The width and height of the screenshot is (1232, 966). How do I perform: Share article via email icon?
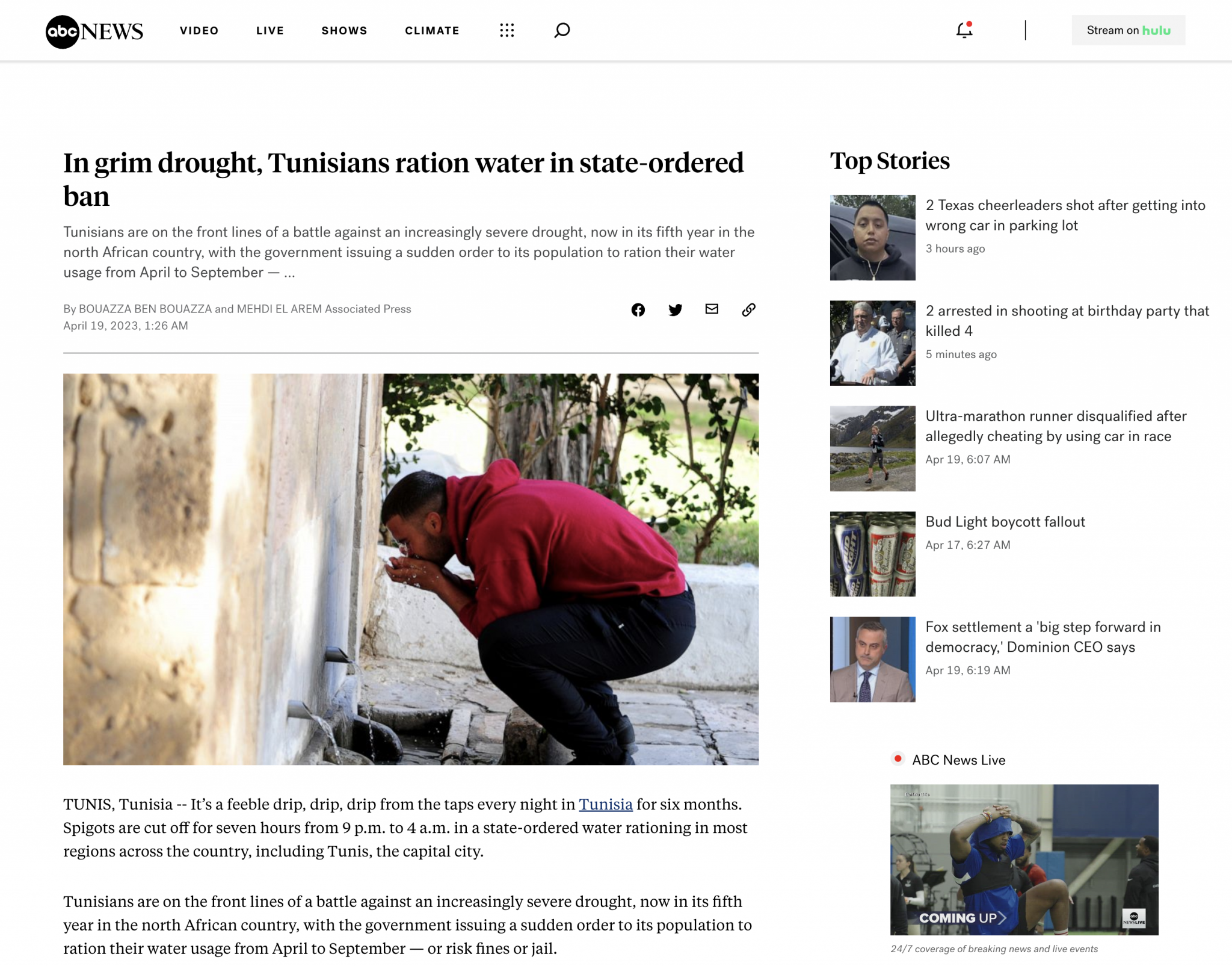tap(712, 309)
